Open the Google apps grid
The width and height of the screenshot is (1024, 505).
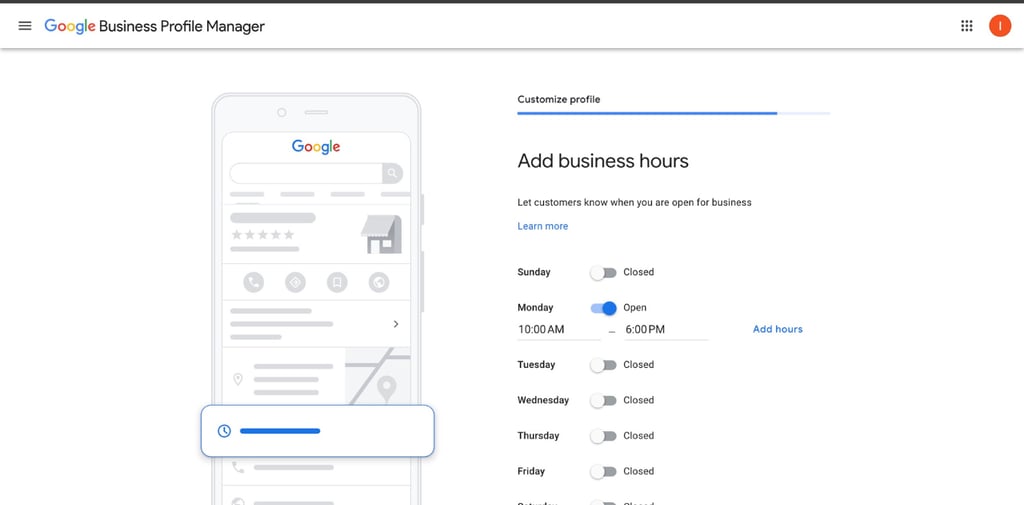967,26
